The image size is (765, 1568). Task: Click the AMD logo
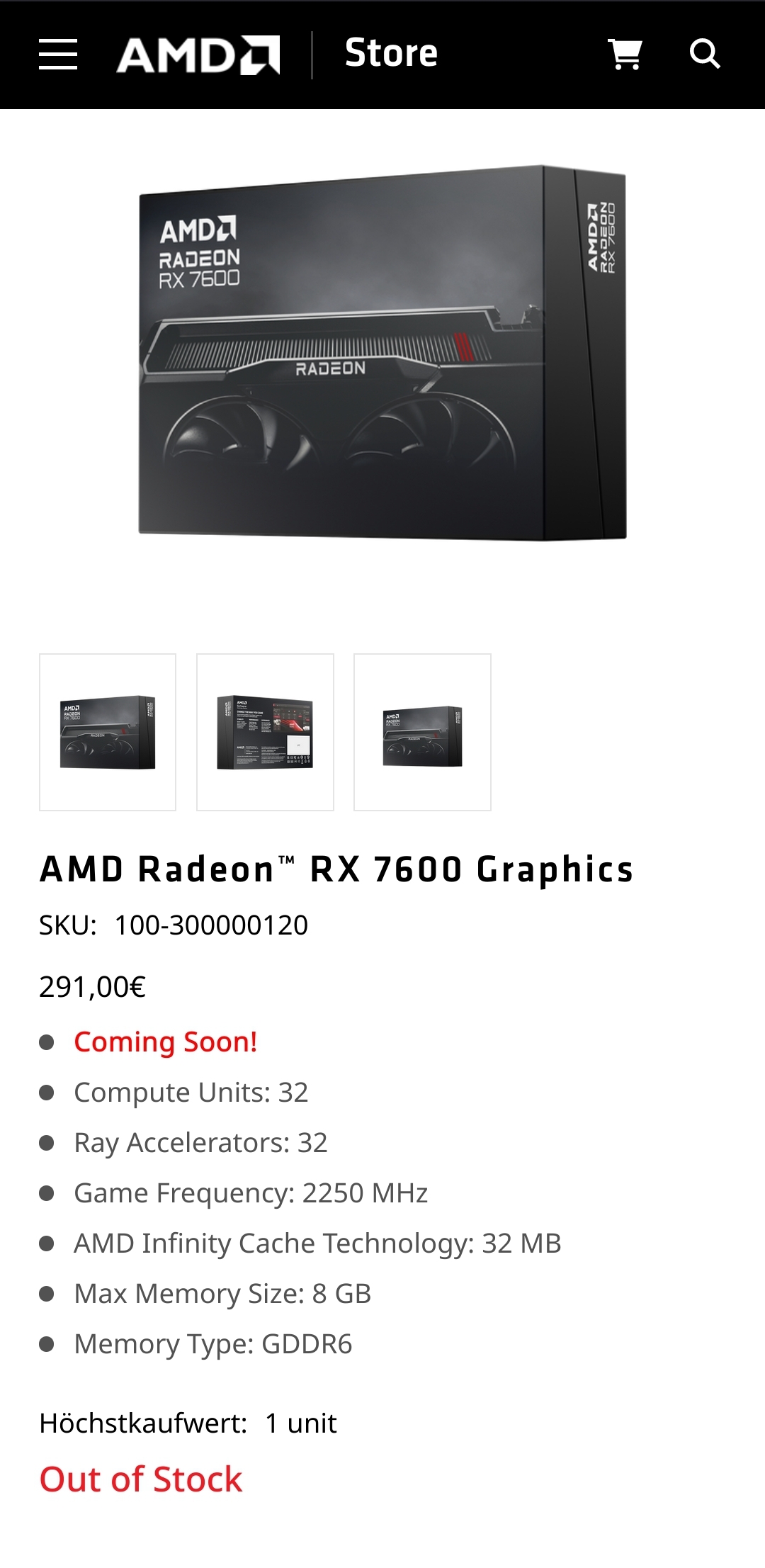pyautogui.click(x=198, y=55)
